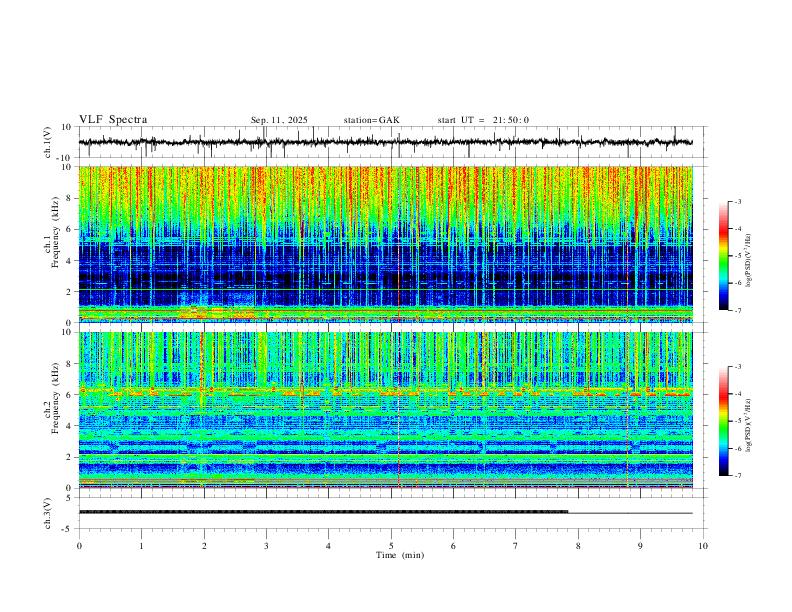792x612 pixels.
Task: Click the ch.2 spectrogram PSD scale label
Action: coord(749,425)
